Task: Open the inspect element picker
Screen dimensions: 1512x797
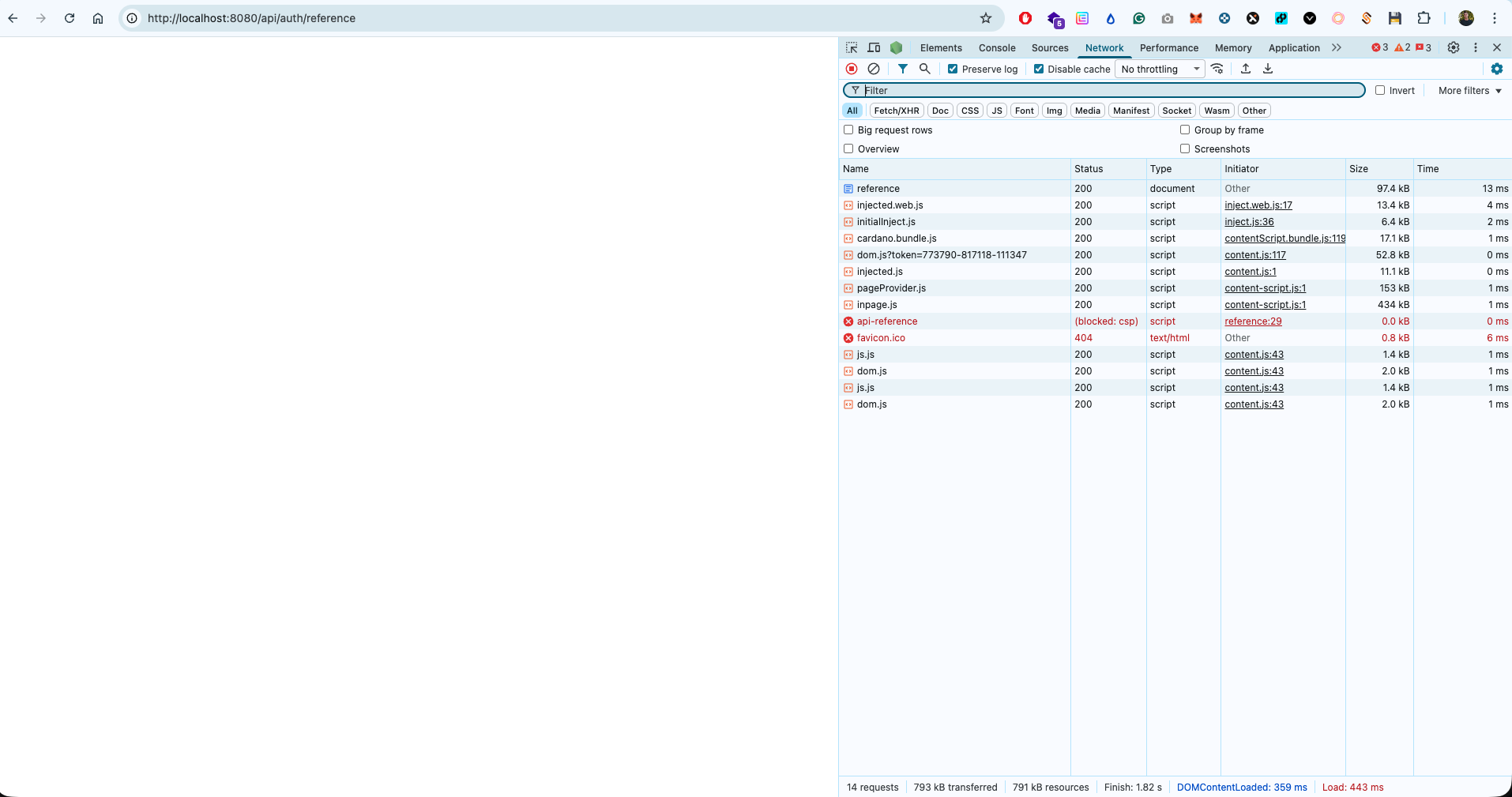Action: coord(852,47)
